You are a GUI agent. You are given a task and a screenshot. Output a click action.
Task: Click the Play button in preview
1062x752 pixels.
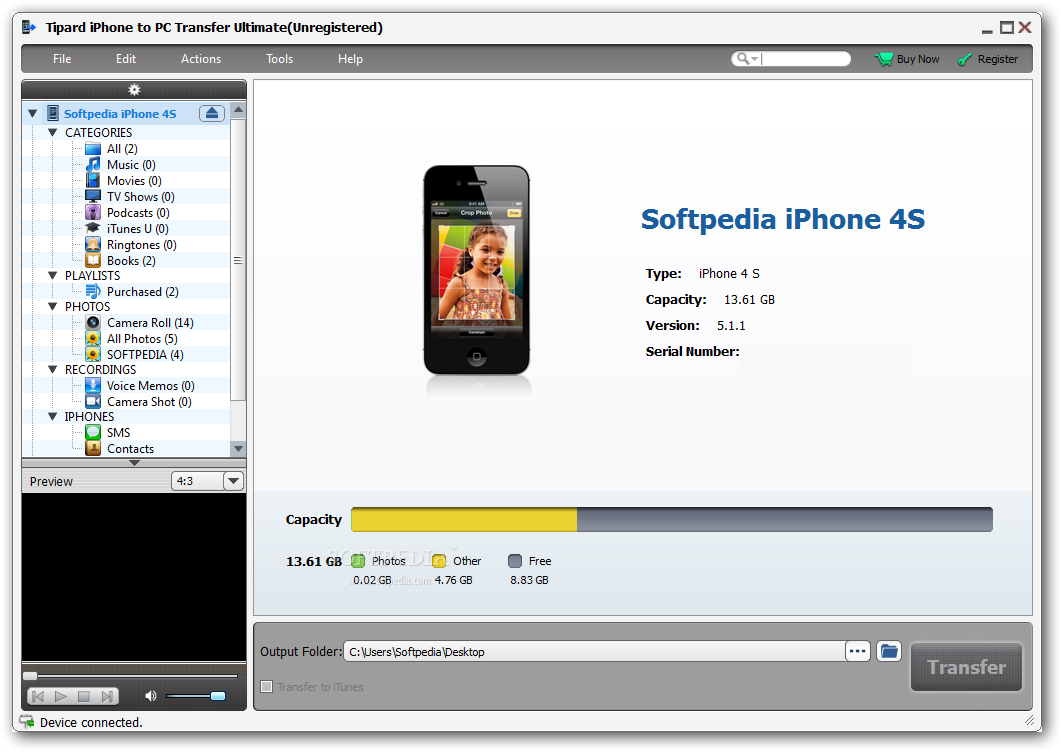pos(60,696)
